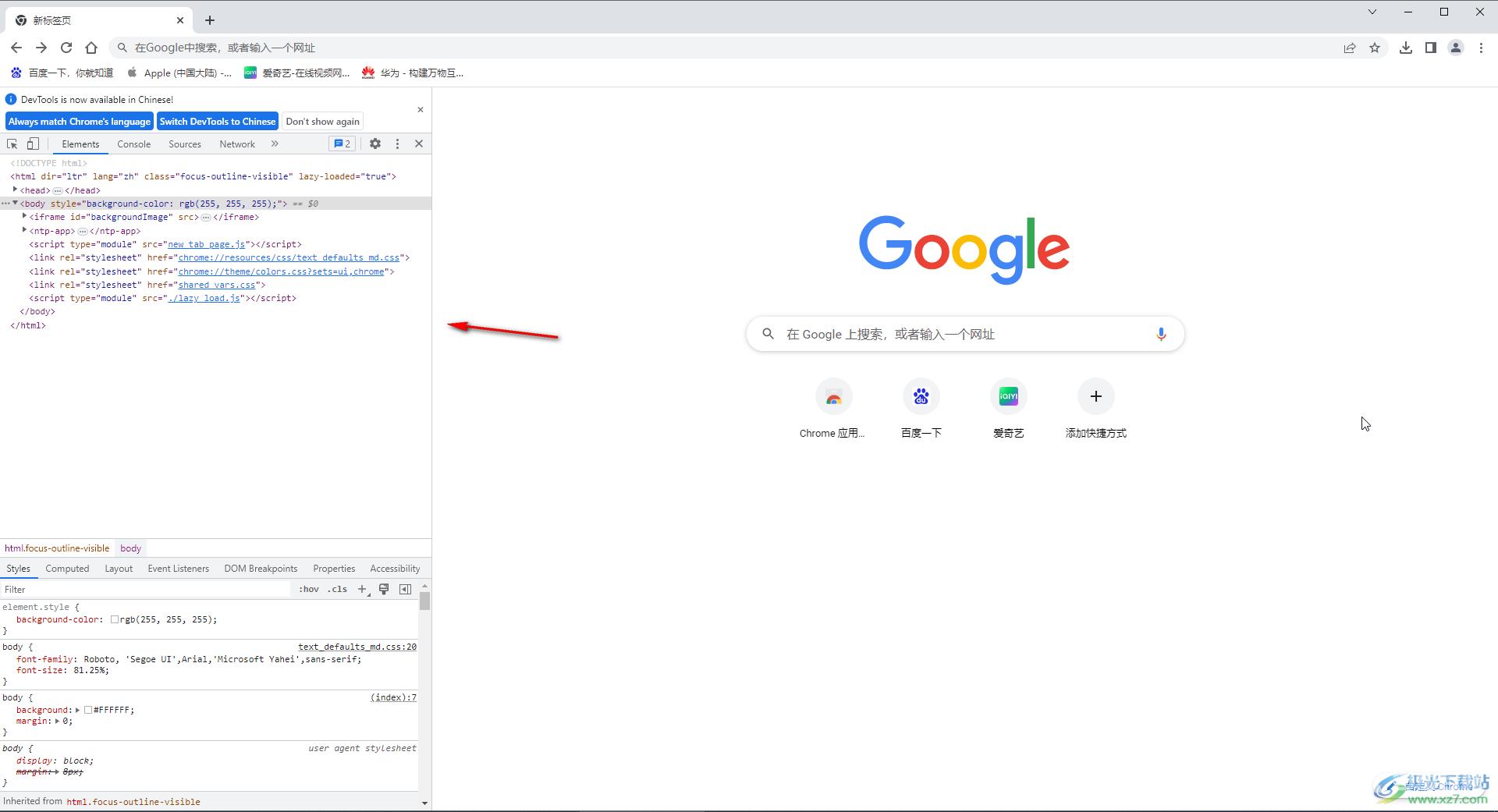Switch to the Console tab
Image resolution: width=1498 pixels, height=812 pixels.
click(134, 144)
